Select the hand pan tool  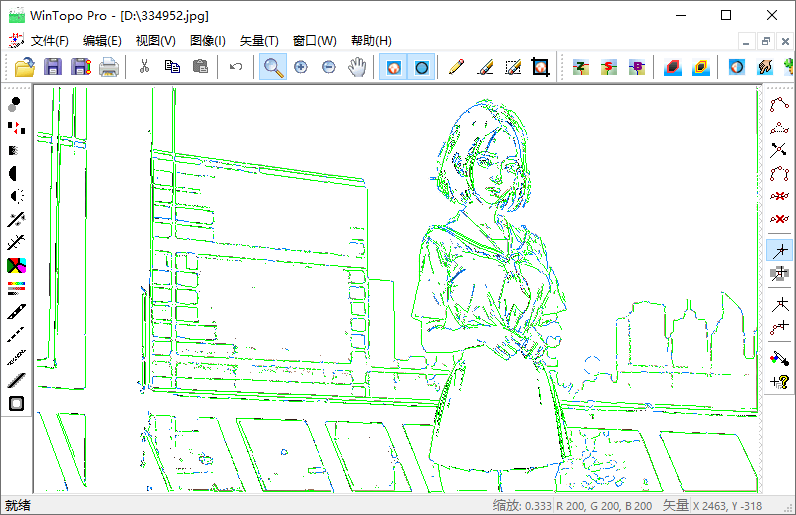click(x=357, y=67)
